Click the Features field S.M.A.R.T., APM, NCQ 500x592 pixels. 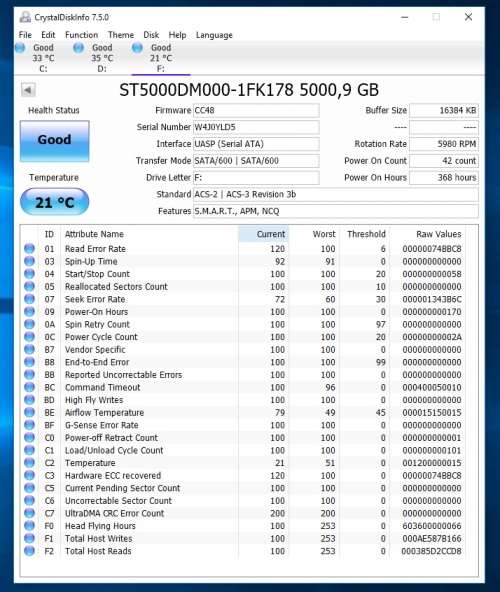pos(336,211)
